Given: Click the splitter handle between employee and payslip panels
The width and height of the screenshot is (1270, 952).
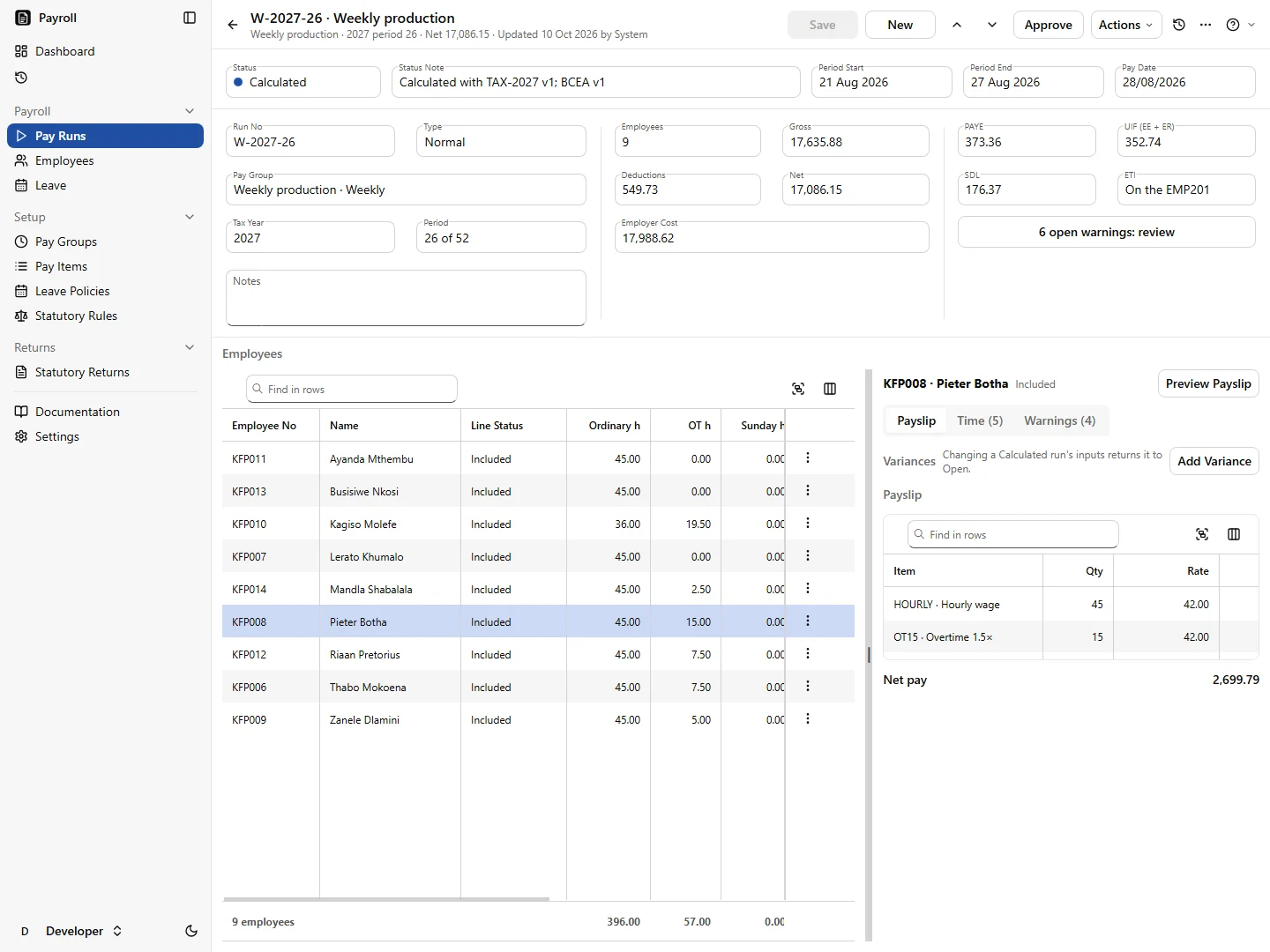Looking at the screenshot, I should click(869, 655).
